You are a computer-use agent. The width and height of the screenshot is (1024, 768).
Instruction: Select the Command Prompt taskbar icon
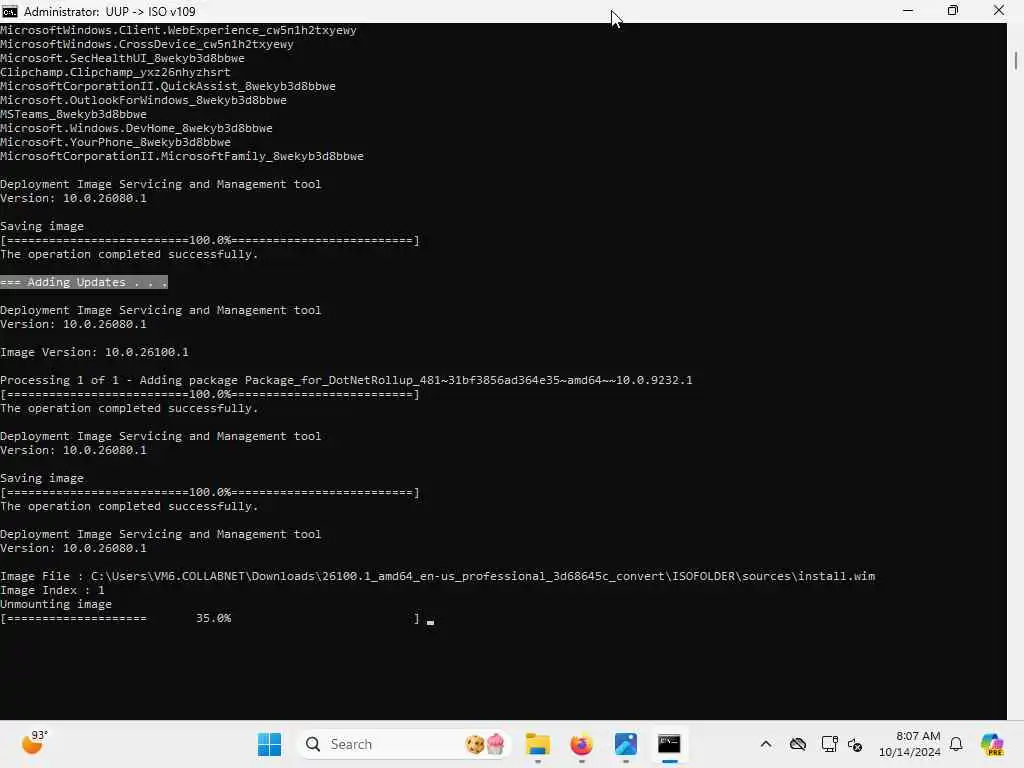click(669, 744)
